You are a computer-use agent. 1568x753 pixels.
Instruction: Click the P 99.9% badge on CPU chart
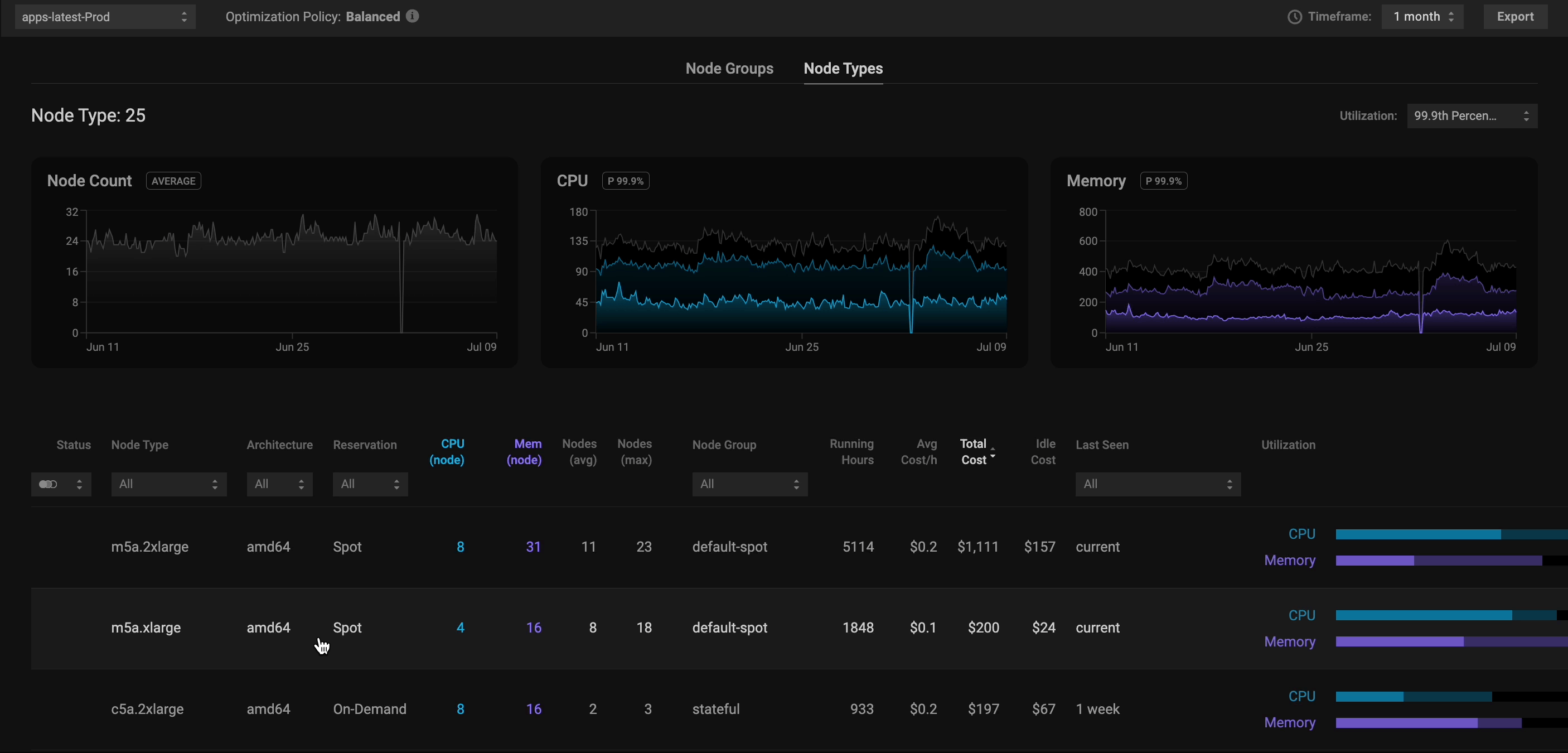pyautogui.click(x=625, y=181)
